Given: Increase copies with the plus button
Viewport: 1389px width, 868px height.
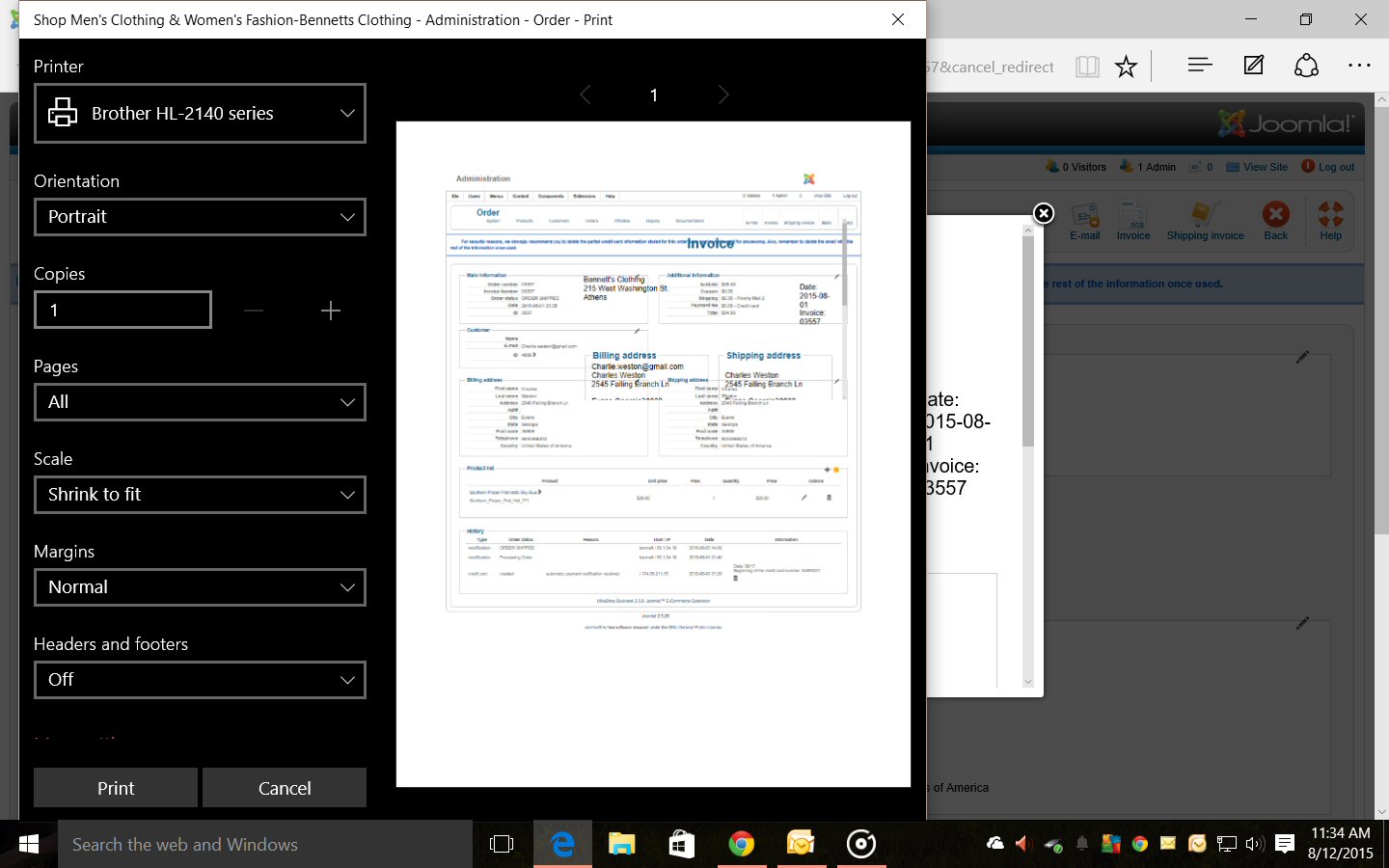Looking at the screenshot, I should pyautogui.click(x=331, y=311).
